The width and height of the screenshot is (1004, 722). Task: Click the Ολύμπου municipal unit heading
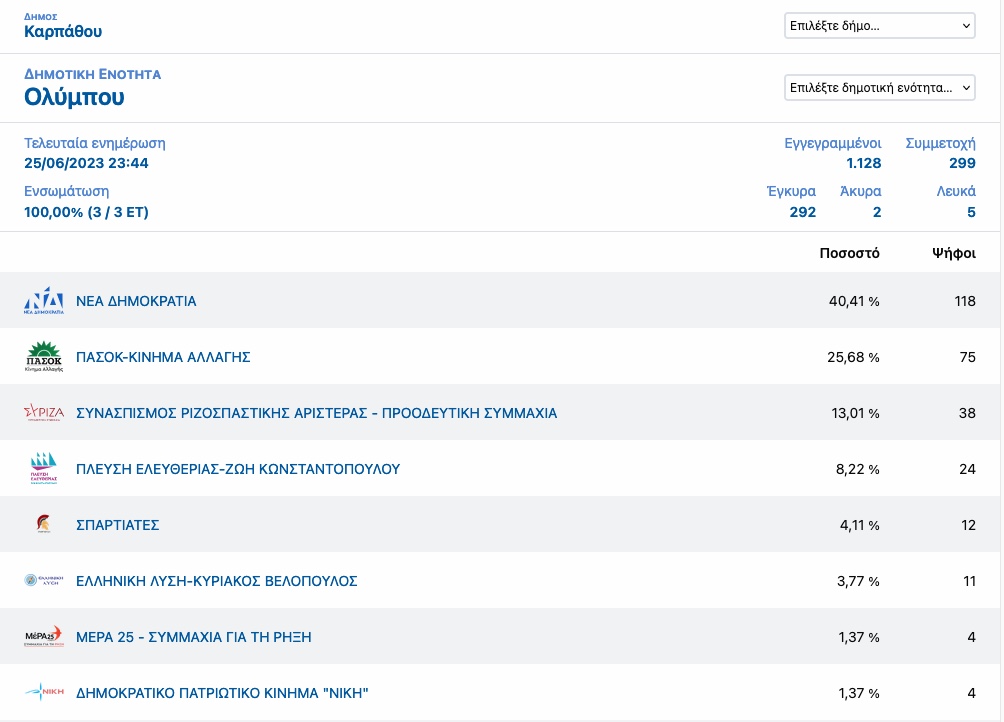tap(74, 97)
